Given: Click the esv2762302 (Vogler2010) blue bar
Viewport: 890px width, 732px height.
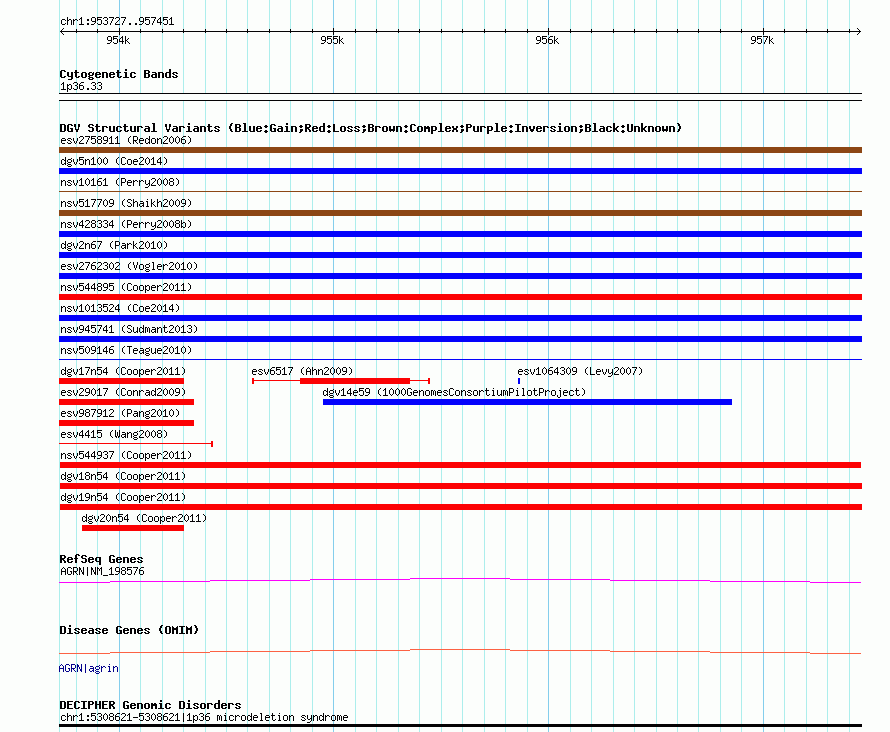Looking at the screenshot, I should 460,276.
